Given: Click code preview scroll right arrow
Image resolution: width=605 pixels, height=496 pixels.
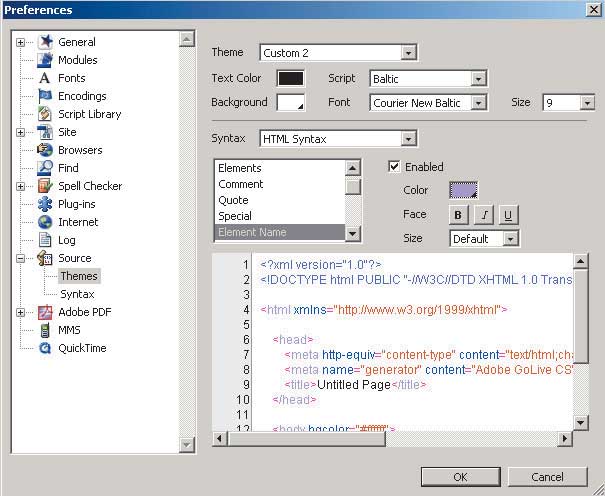Looking at the screenshot, I should pyautogui.click(x=565, y=439).
